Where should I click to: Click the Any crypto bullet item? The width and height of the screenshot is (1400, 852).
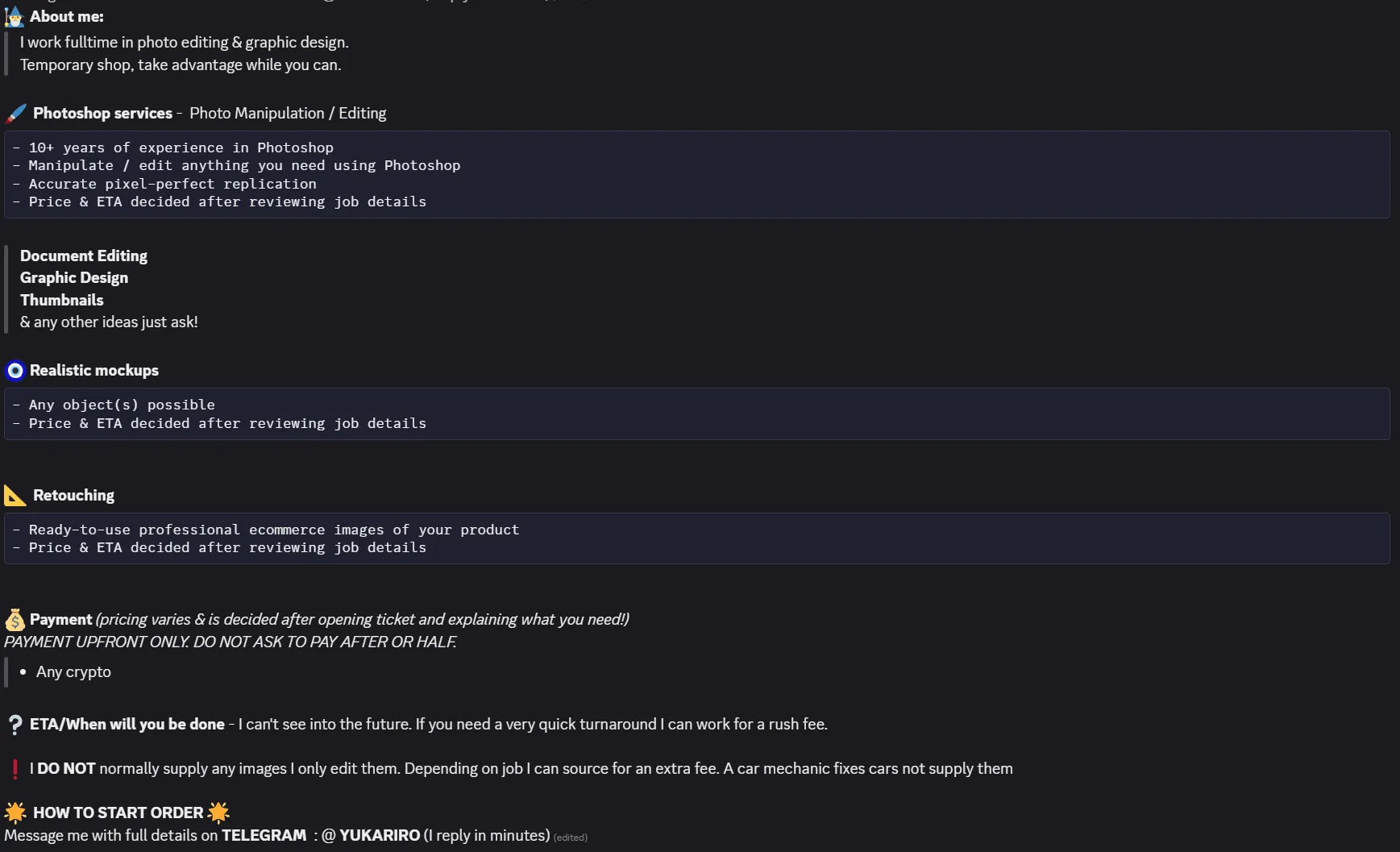tap(73, 672)
